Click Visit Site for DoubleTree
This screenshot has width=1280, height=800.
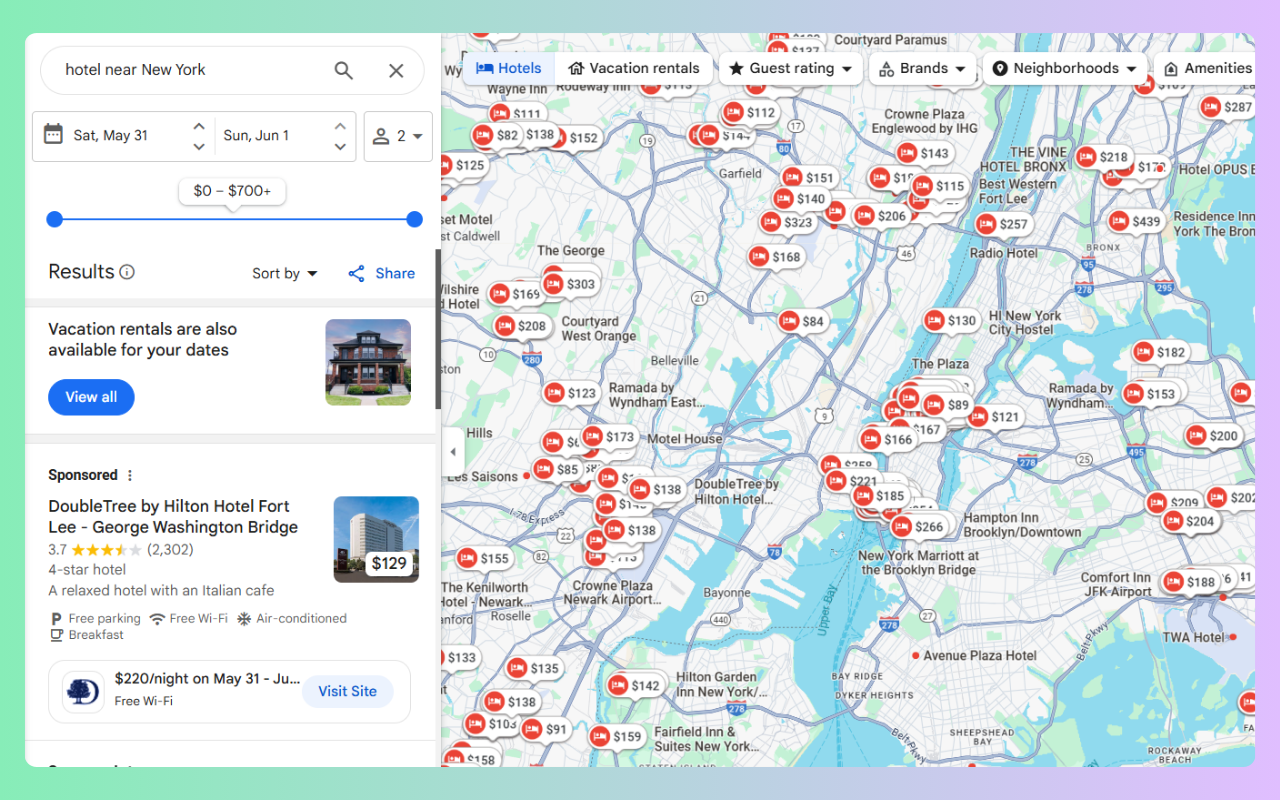[x=347, y=691]
